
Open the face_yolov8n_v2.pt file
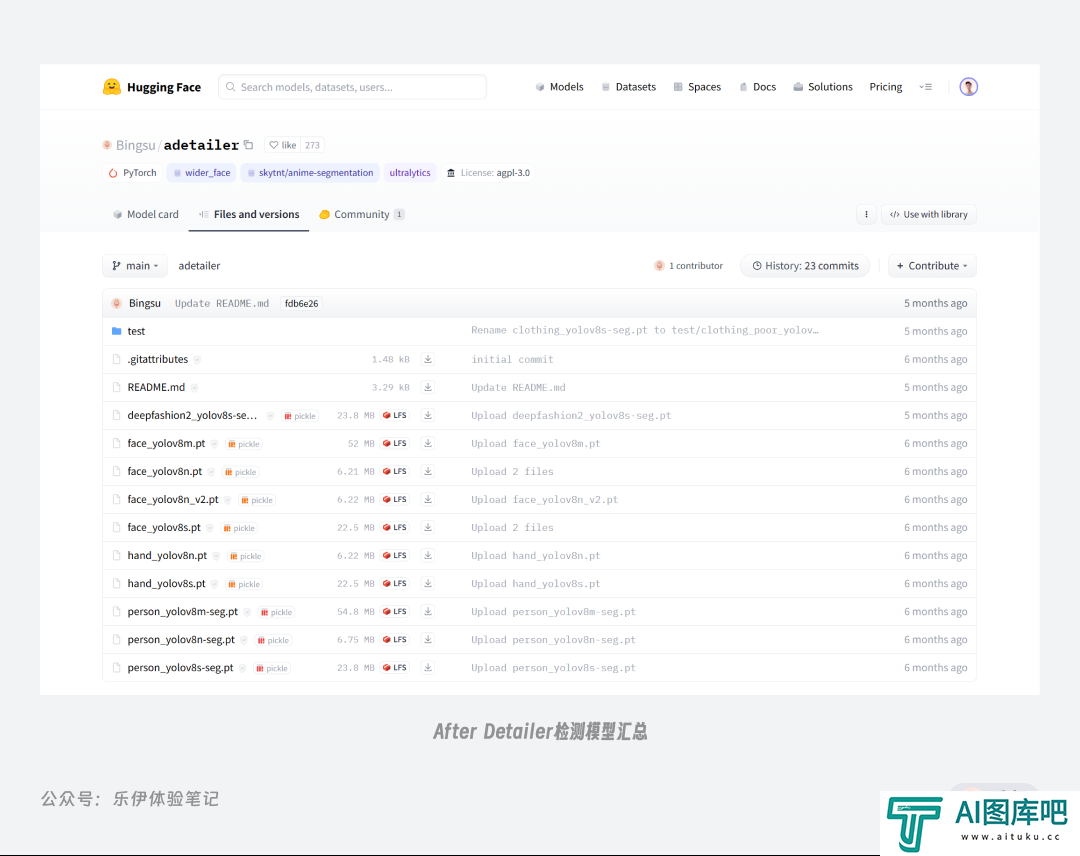[x=173, y=499]
